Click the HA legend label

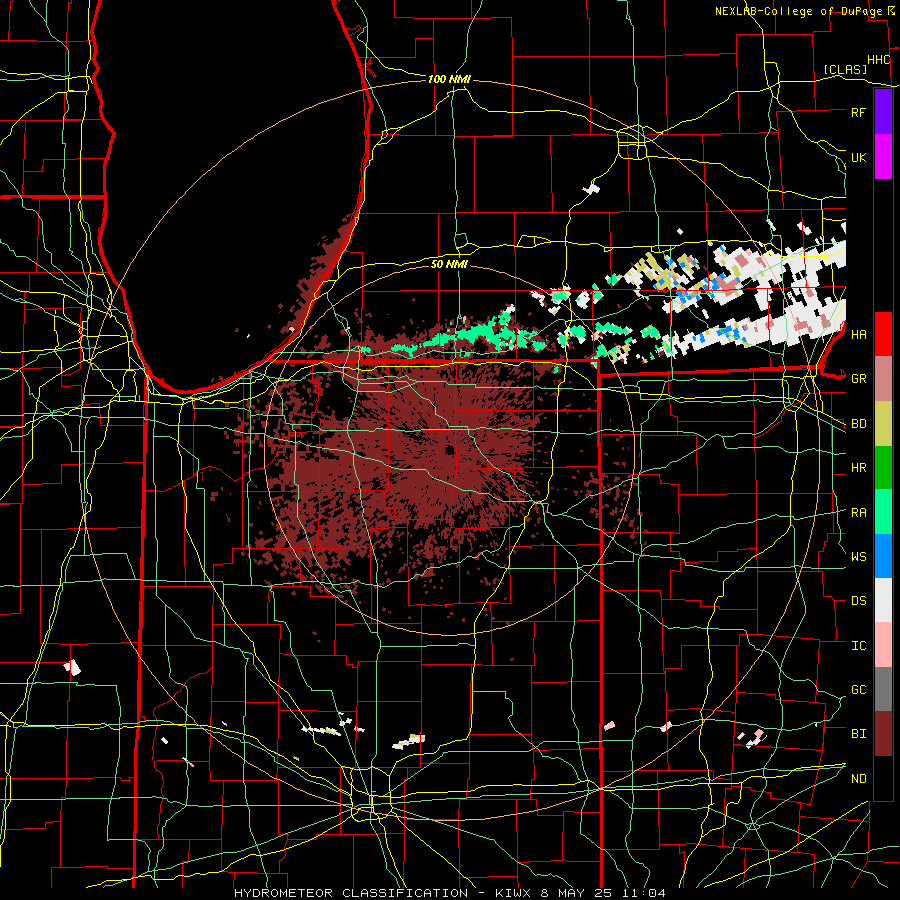pyautogui.click(x=858, y=335)
